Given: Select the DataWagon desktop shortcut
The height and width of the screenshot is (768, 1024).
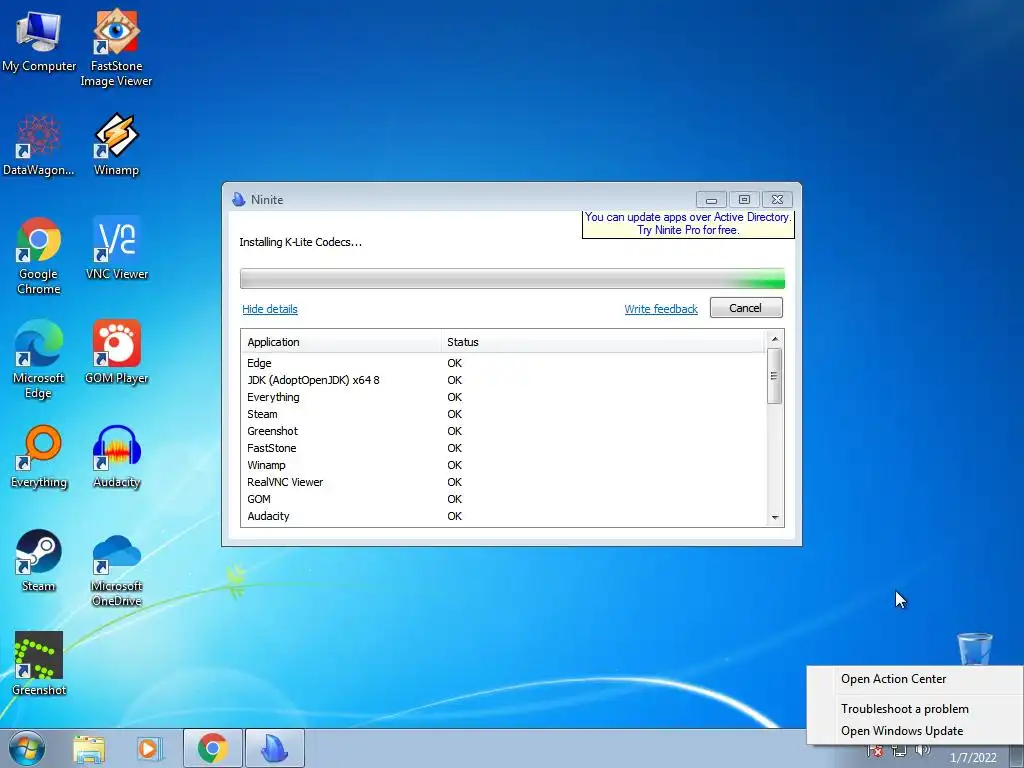Looking at the screenshot, I should click(39, 144).
